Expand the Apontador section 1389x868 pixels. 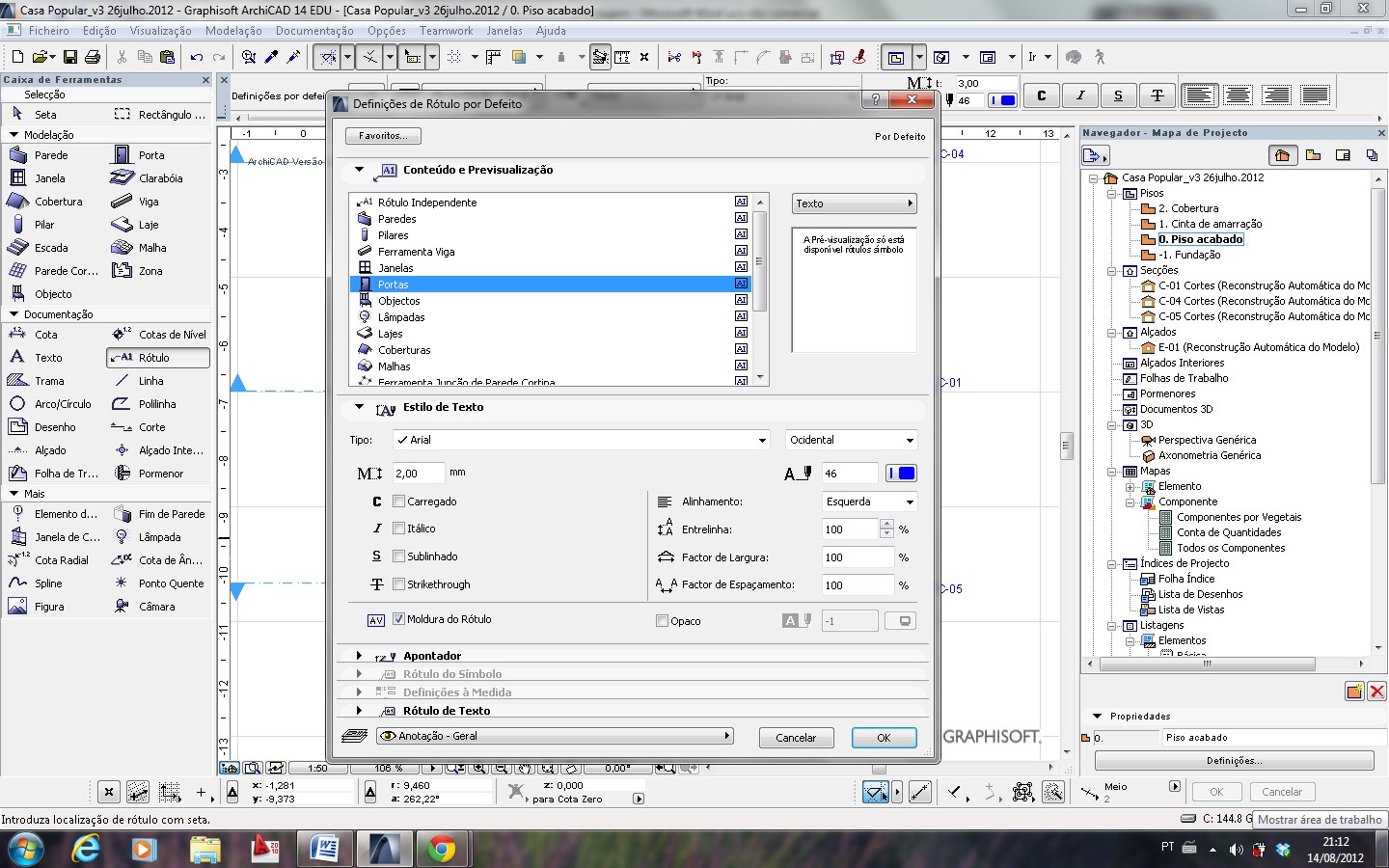tap(359, 656)
